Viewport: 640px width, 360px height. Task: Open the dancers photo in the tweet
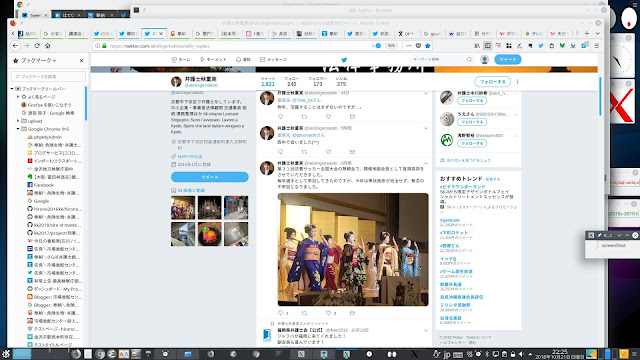pos(353,249)
